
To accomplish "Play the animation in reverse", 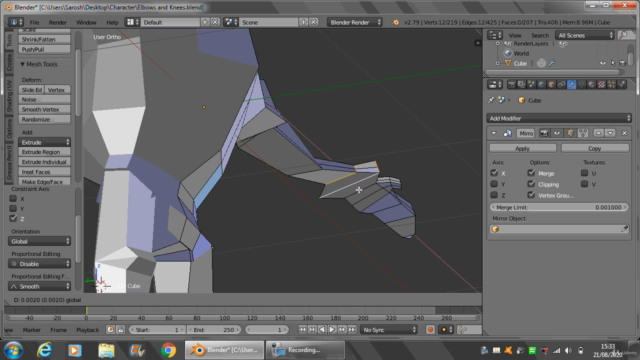I will coord(322,329).
